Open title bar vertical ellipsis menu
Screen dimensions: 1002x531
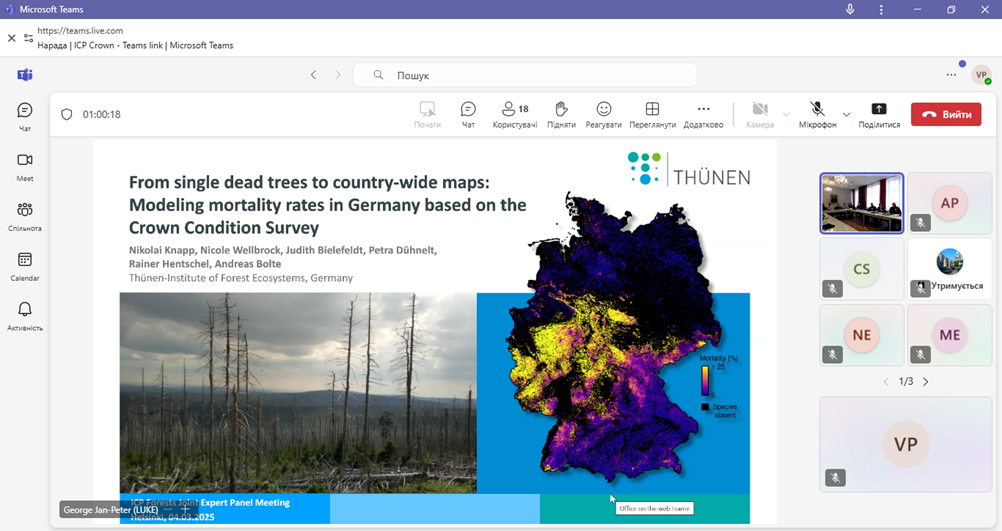[x=881, y=10]
